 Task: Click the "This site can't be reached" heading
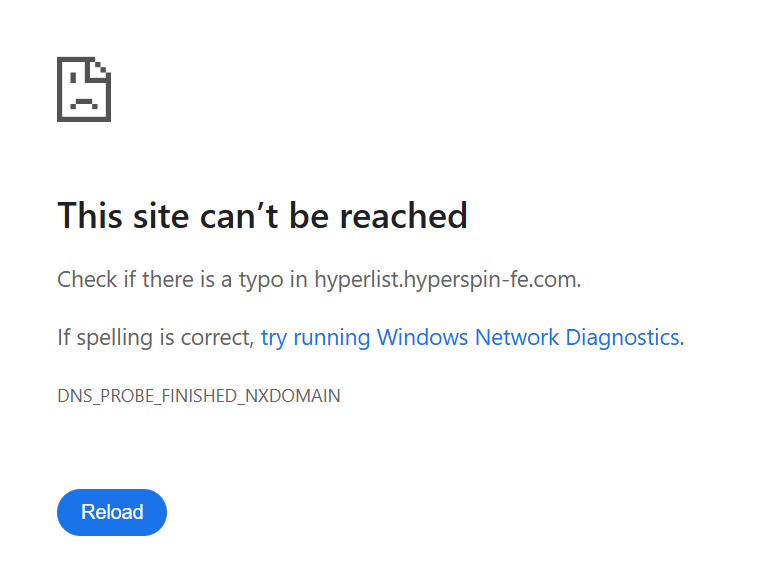[262, 215]
